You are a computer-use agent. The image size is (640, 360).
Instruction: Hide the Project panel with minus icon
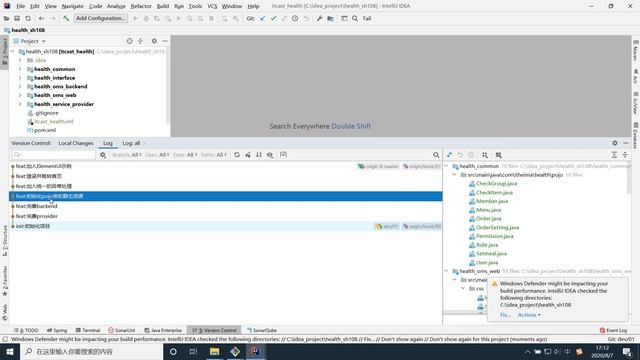[x=165, y=41]
